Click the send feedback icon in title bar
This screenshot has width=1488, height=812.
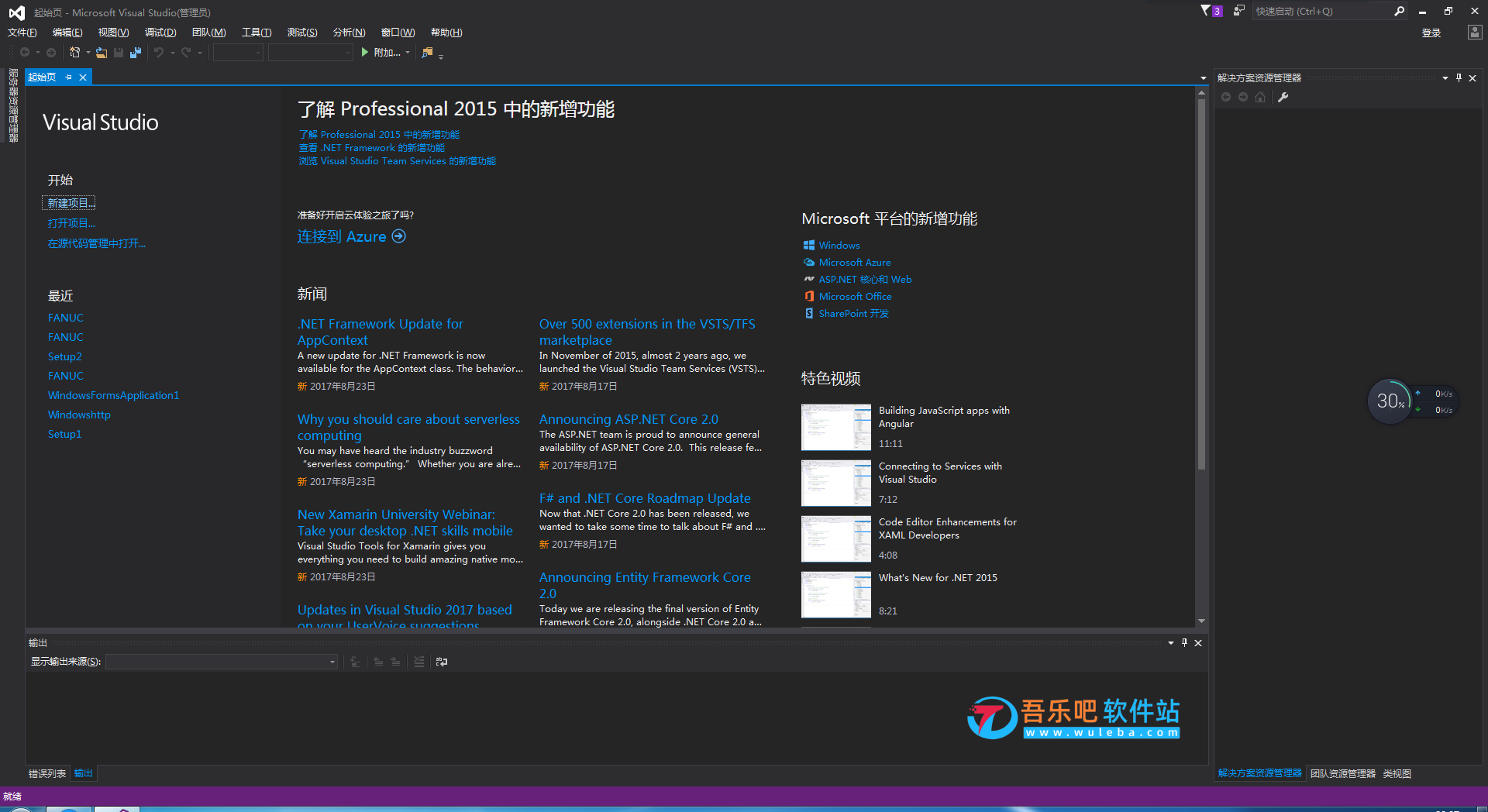pos(1238,11)
